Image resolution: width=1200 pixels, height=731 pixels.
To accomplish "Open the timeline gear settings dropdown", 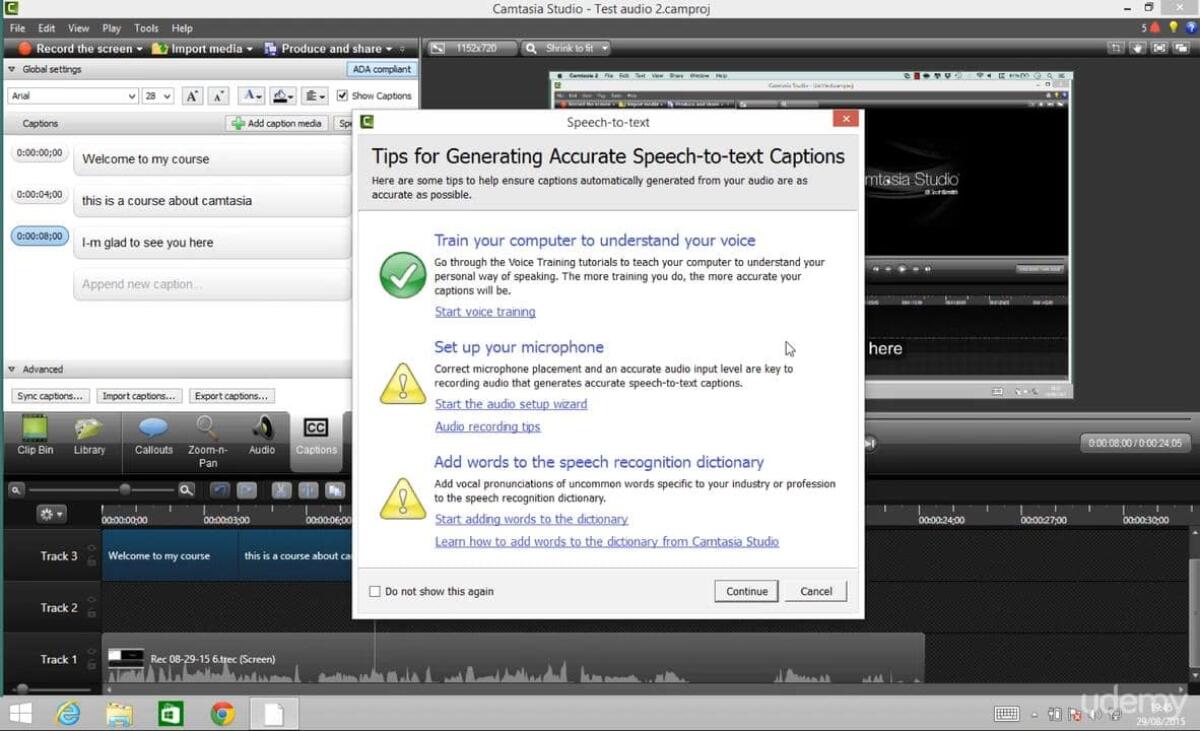I will [49, 513].
